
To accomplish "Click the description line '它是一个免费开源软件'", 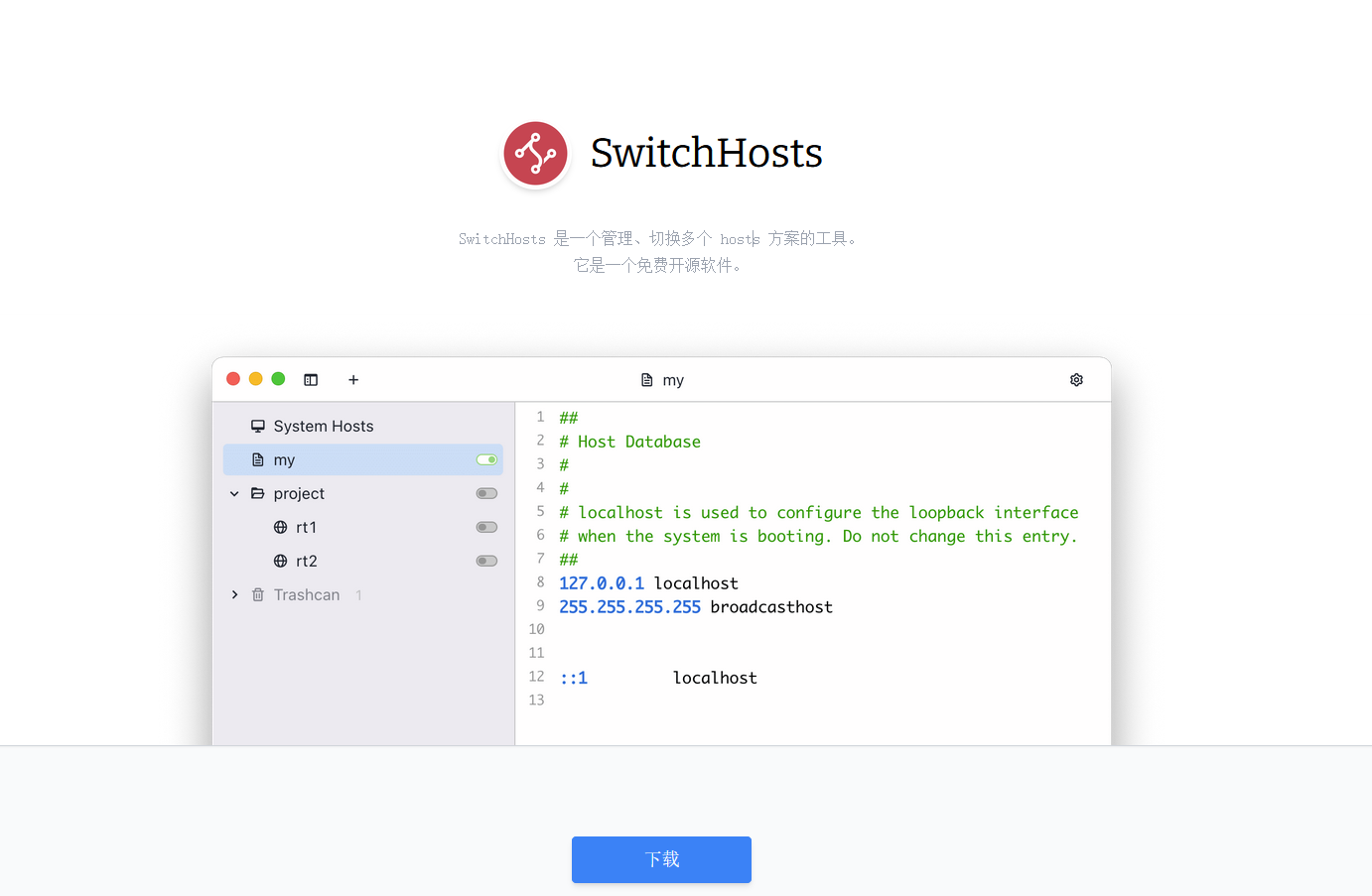I will (x=657, y=265).
